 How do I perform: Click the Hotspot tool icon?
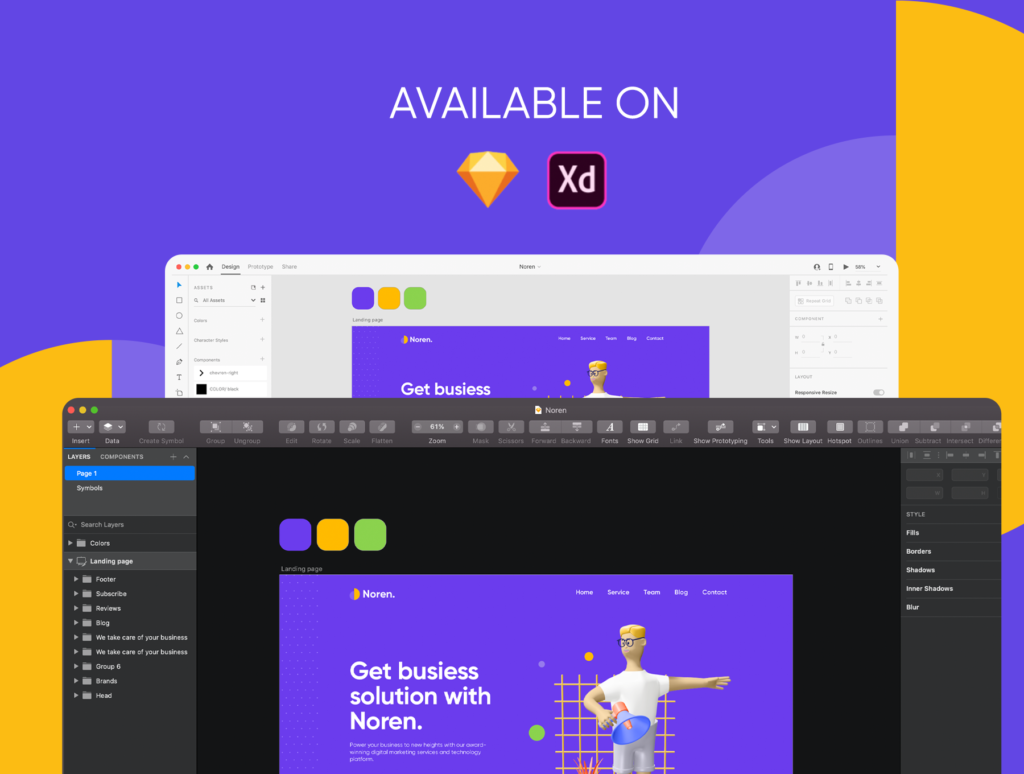point(840,427)
